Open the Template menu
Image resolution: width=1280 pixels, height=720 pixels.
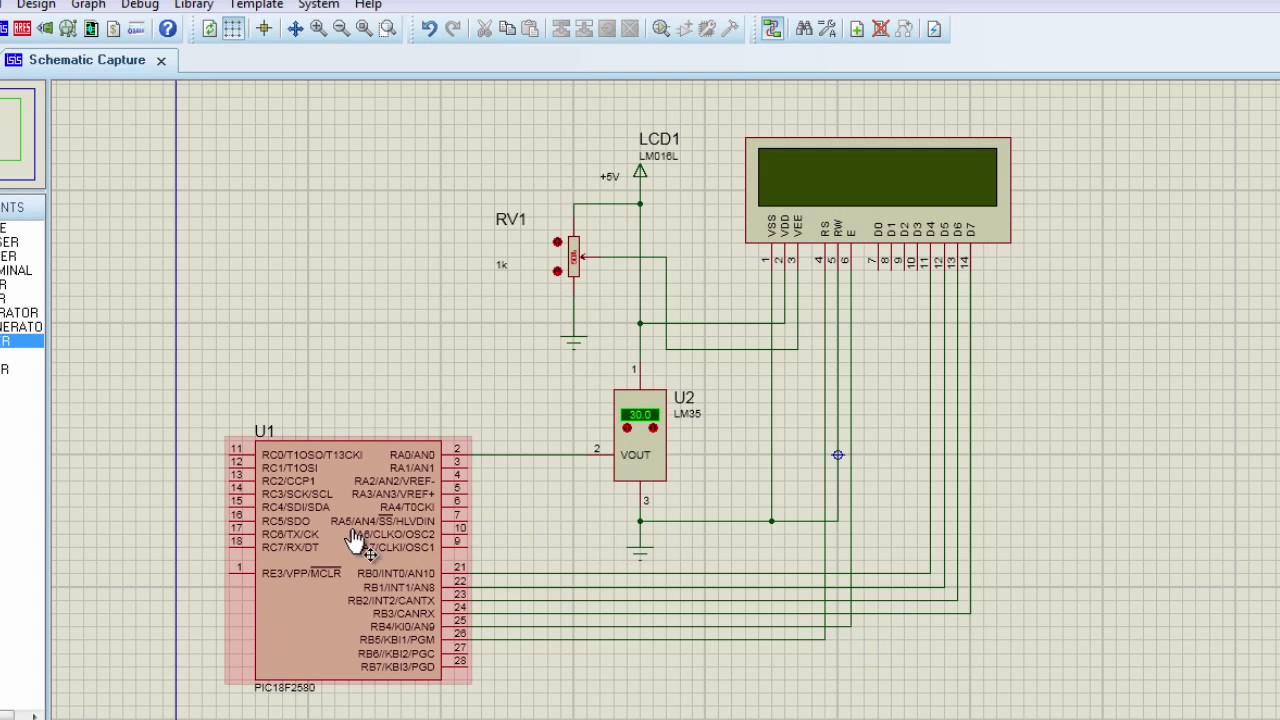pos(256,5)
